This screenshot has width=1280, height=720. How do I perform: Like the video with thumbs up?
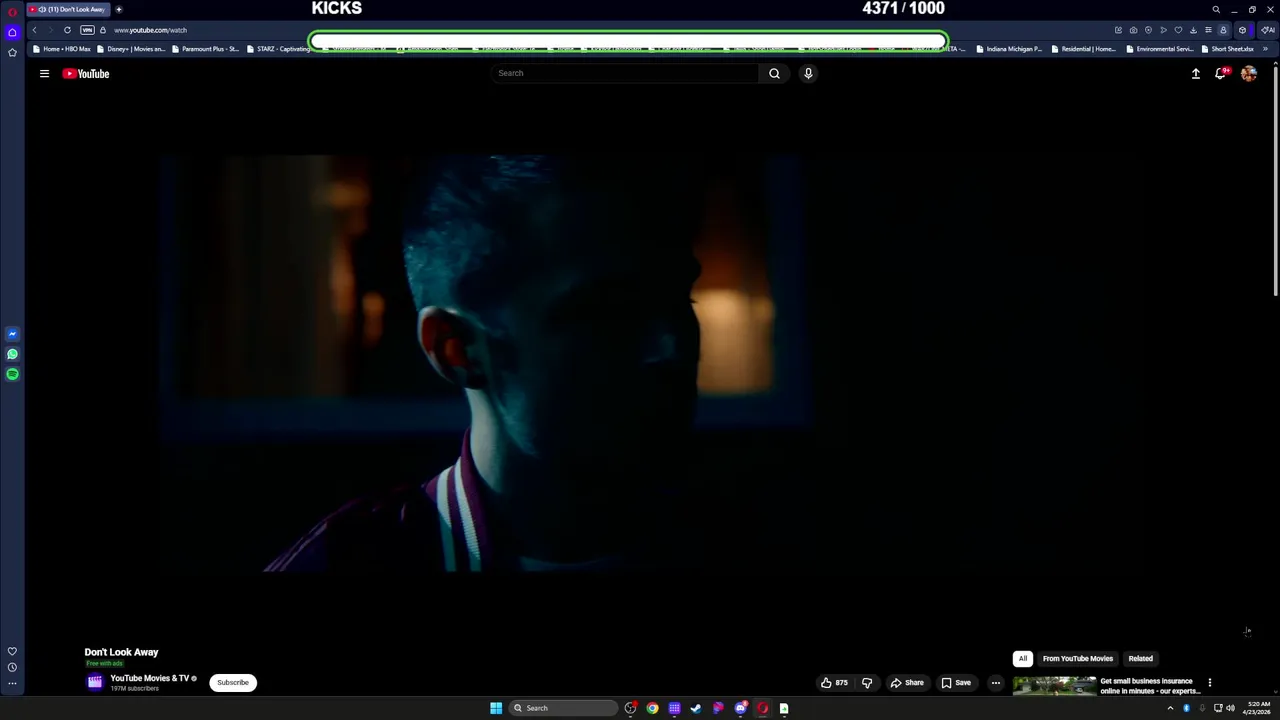(x=834, y=683)
